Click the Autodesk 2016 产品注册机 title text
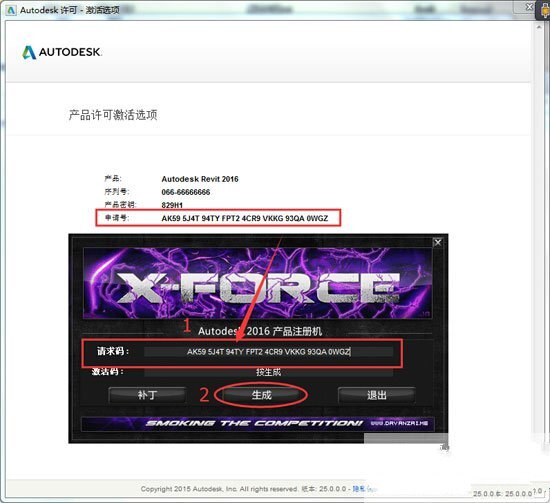Screen dimensions: 550x503 [x=260, y=331]
